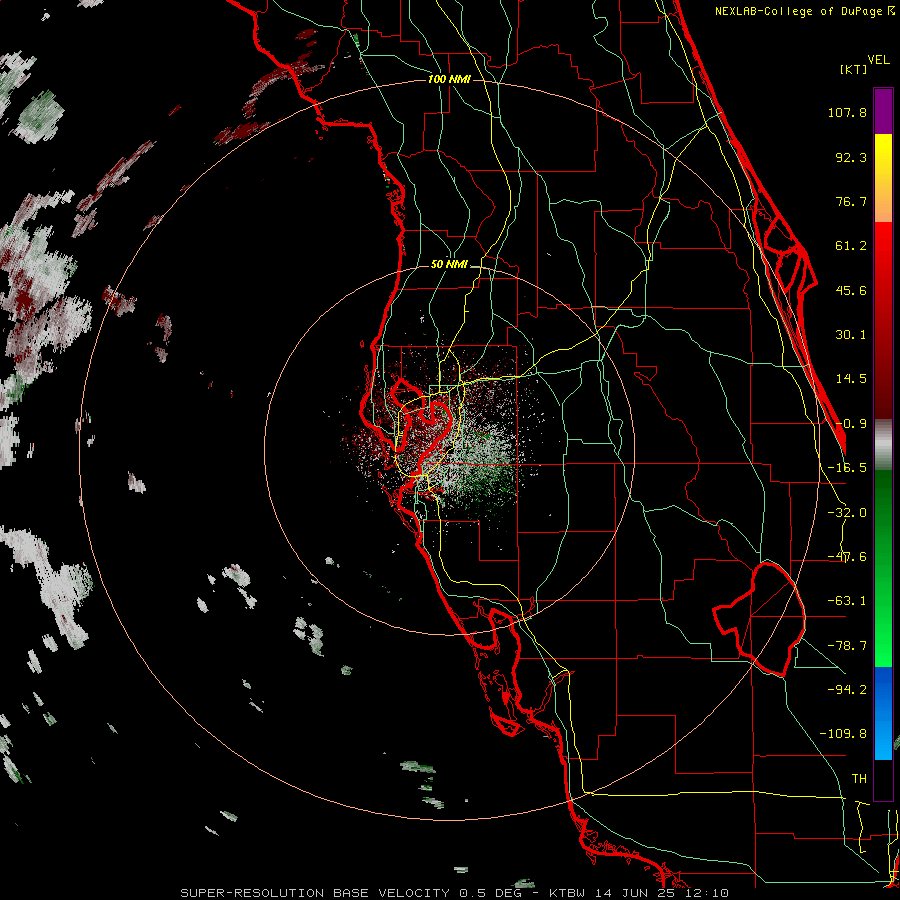Click the 30.1 legend value
Screen dimensions: 900x900
tap(851, 335)
